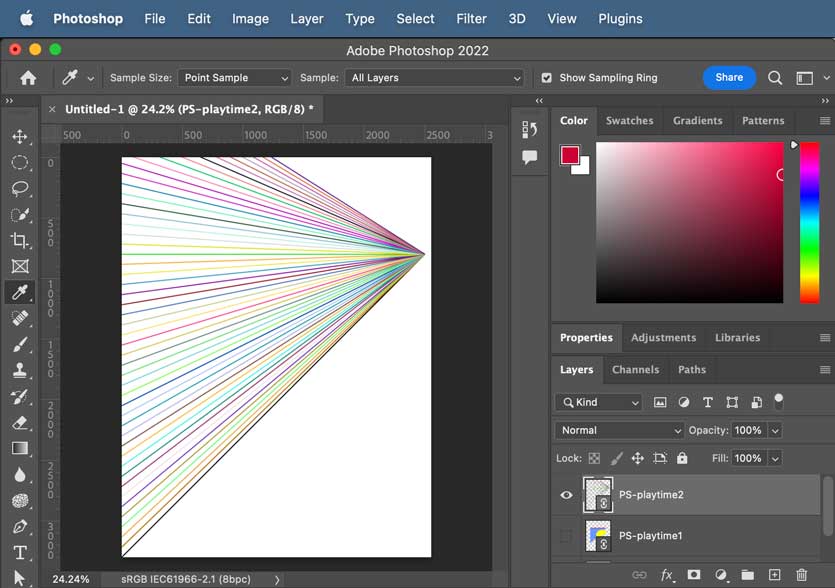Switch to the Swatches tab
Image resolution: width=835 pixels, height=588 pixels.
629,120
